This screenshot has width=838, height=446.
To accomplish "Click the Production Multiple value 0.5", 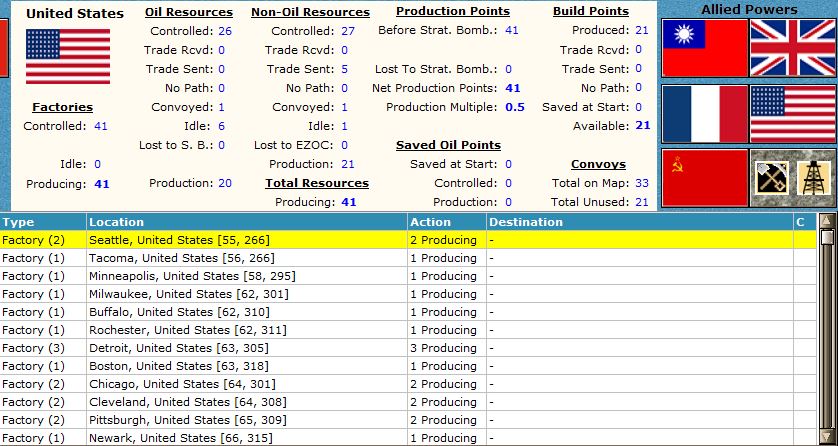I will (515, 107).
